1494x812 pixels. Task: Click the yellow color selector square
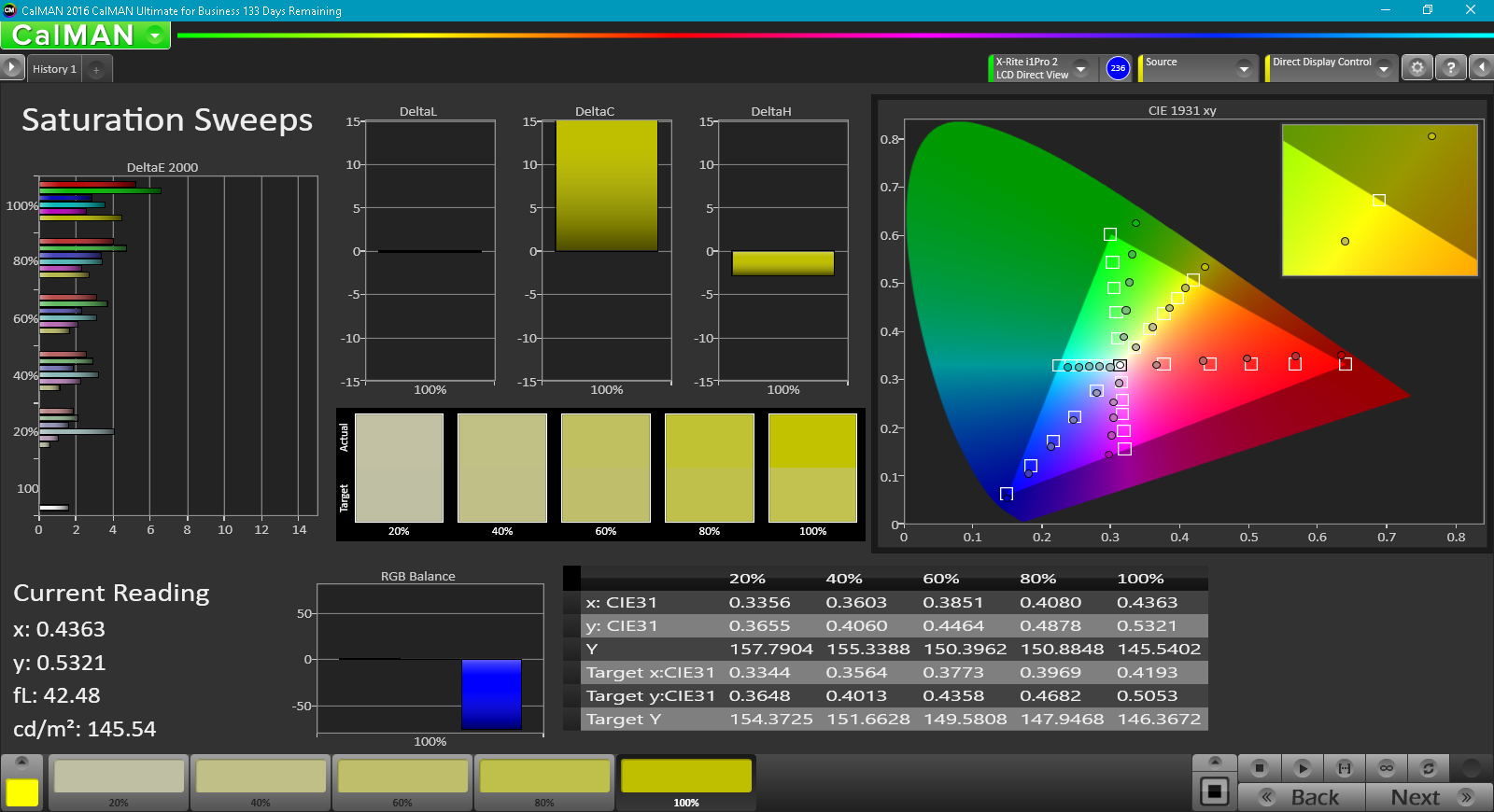22,791
